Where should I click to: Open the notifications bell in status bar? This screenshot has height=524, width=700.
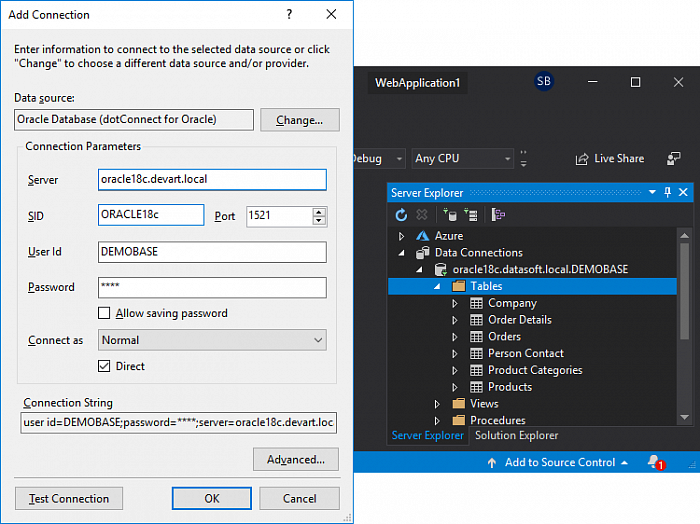(x=654, y=462)
